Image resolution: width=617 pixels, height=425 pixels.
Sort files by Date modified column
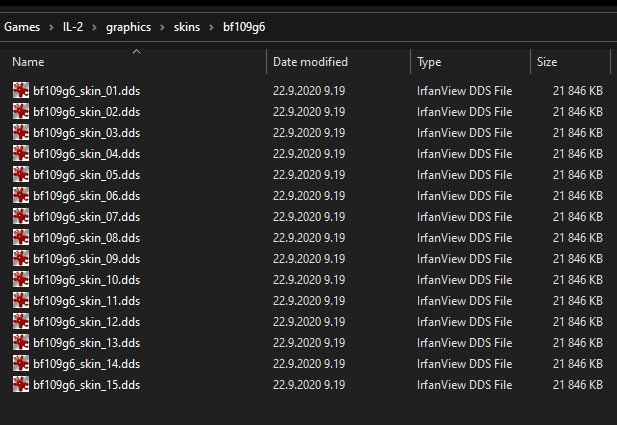[310, 62]
